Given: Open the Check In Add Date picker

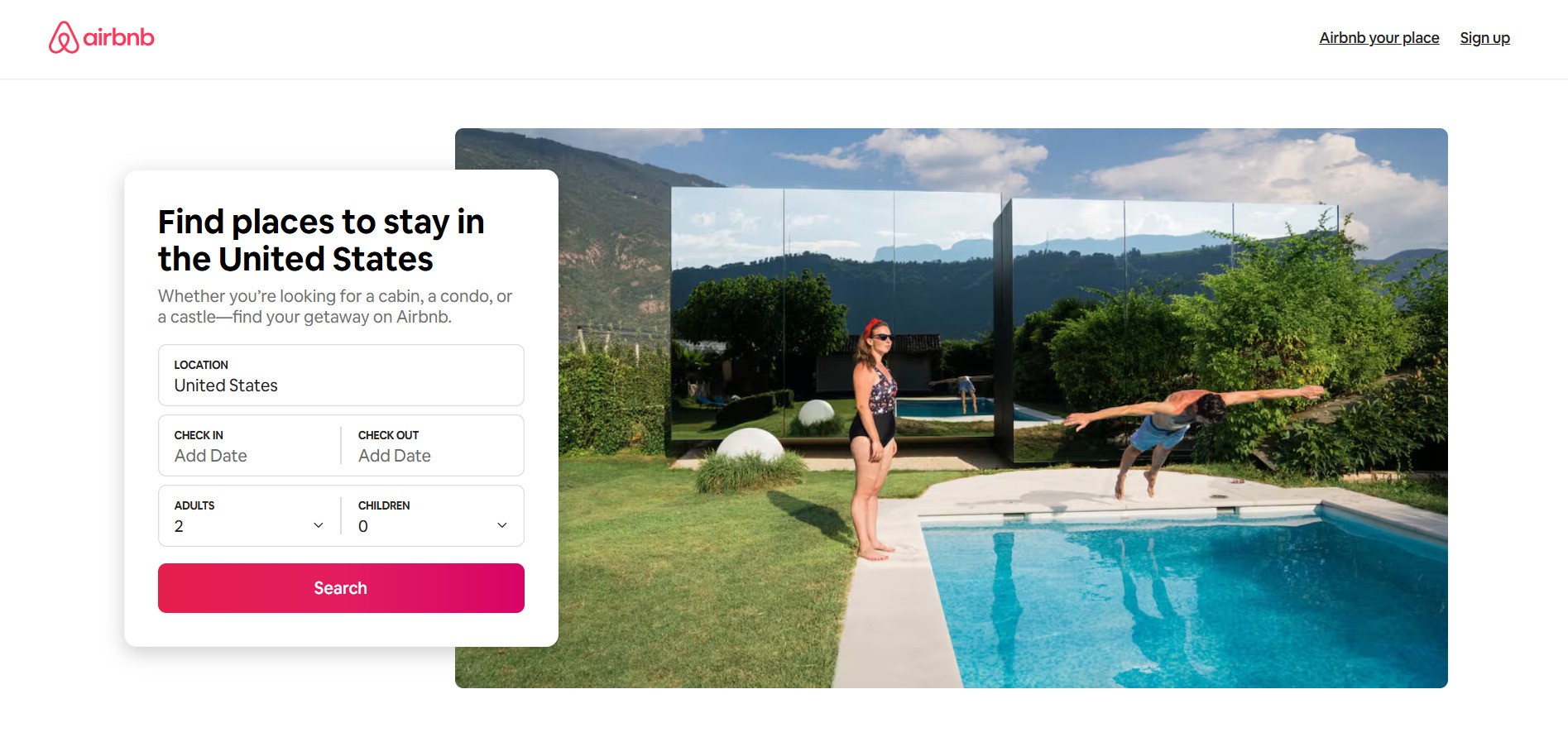Looking at the screenshot, I should (x=249, y=445).
